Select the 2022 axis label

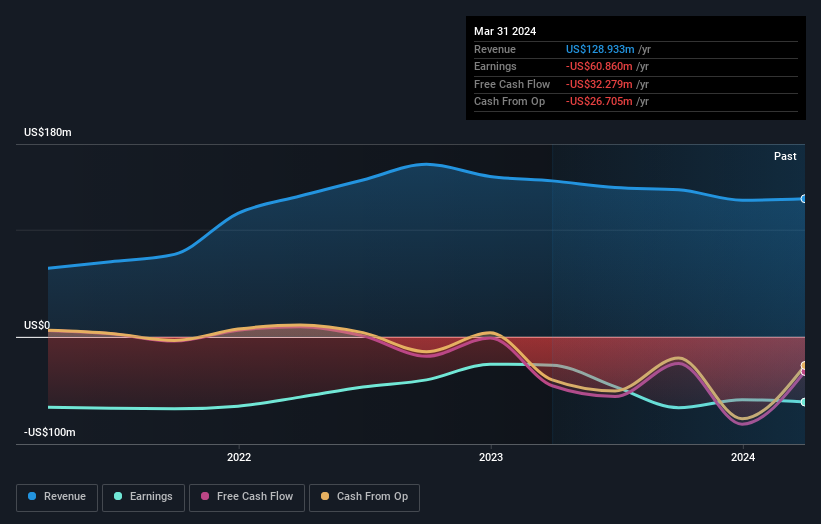pyautogui.click(x=239, y=457)
